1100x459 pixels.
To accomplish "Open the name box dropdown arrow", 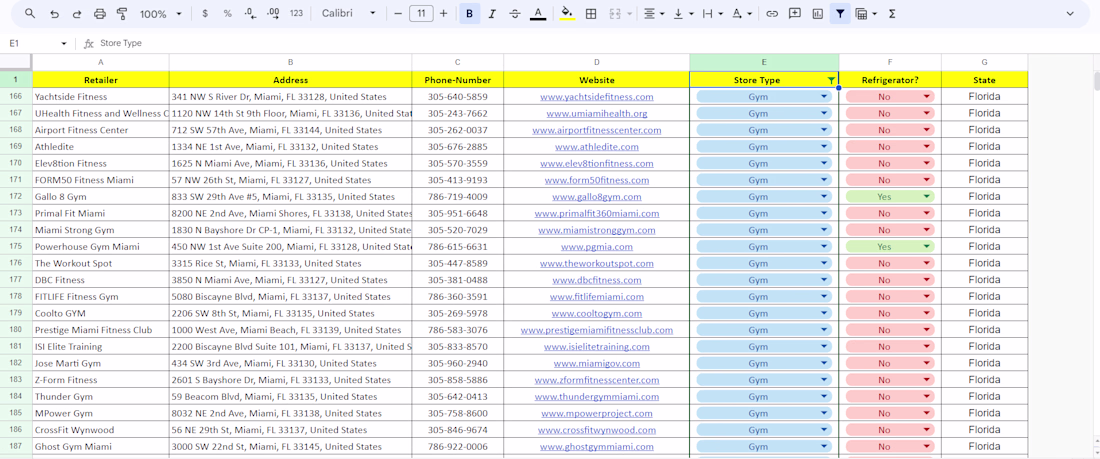I will coord(64,44).
